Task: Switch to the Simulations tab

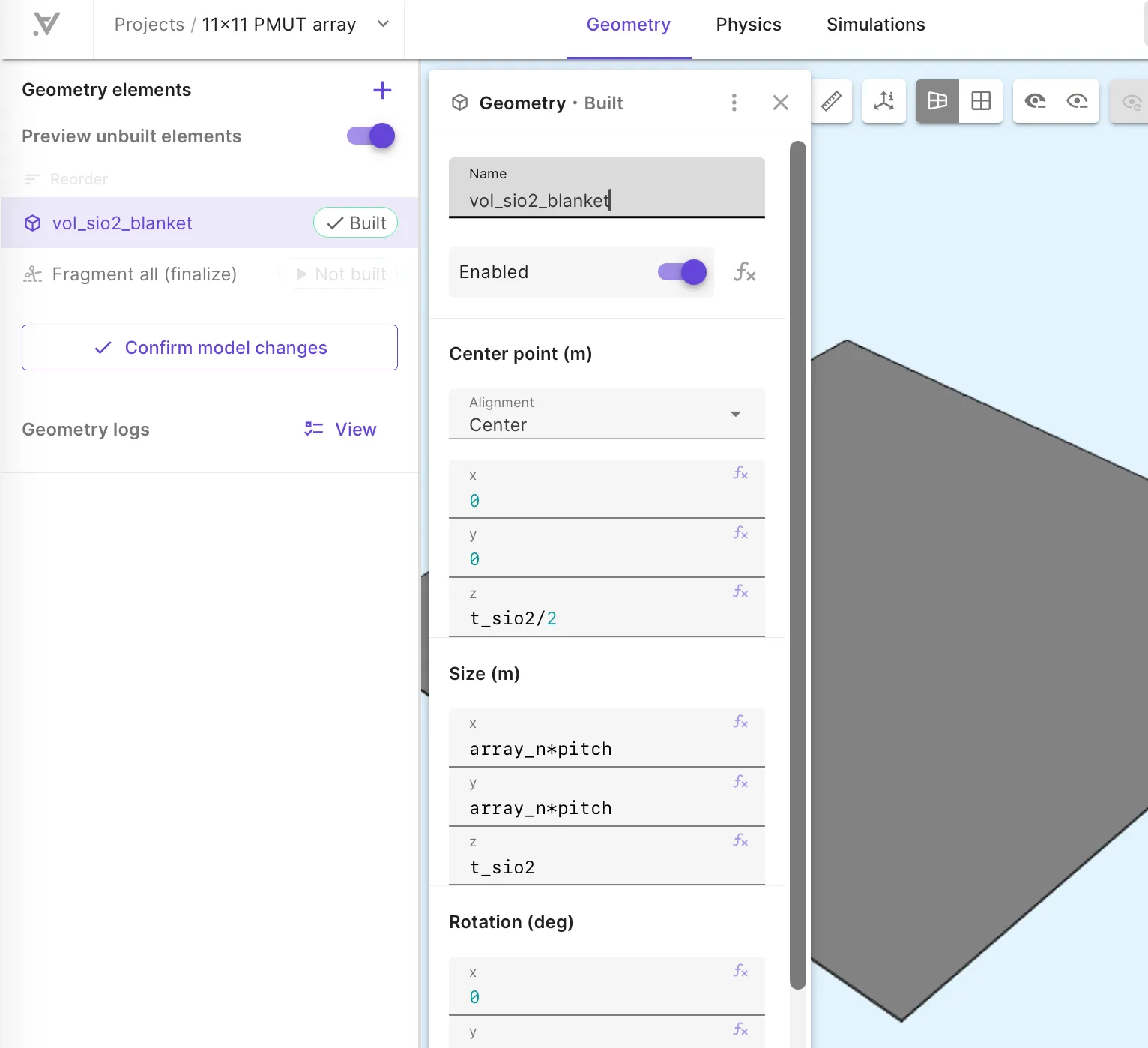Action: click(x=875, y=25)
